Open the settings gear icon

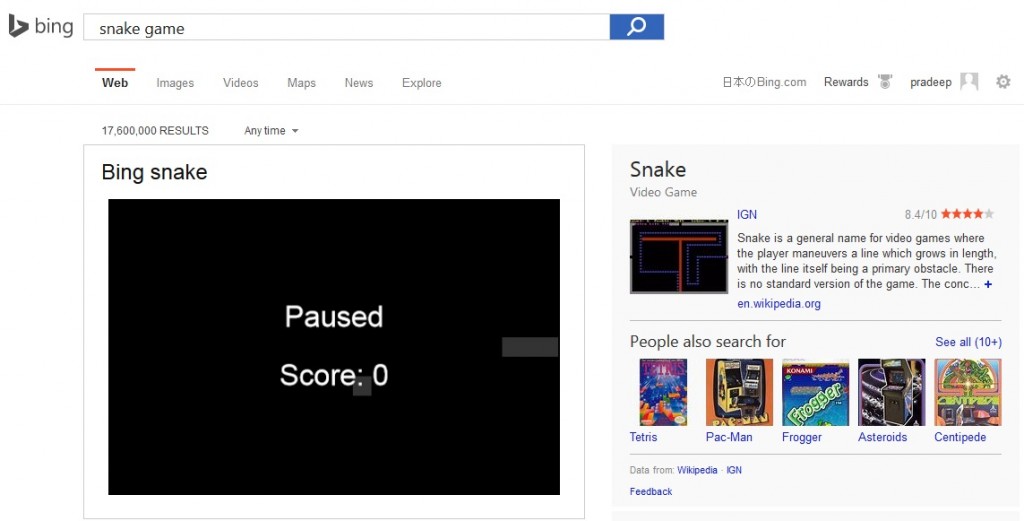(1003, 82)
